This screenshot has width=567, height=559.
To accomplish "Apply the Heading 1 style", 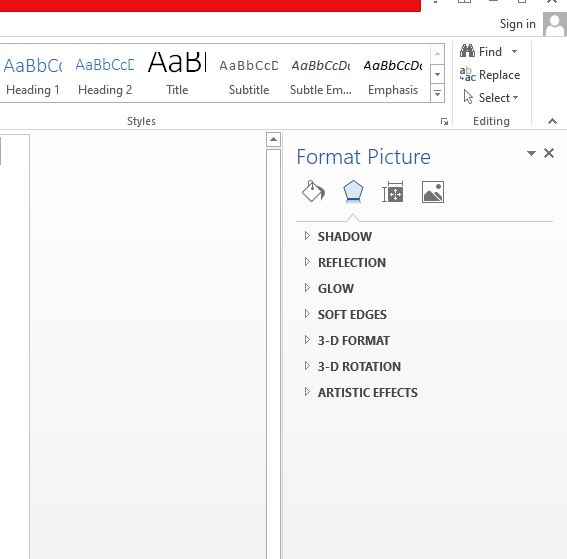I will coord(33,74).
